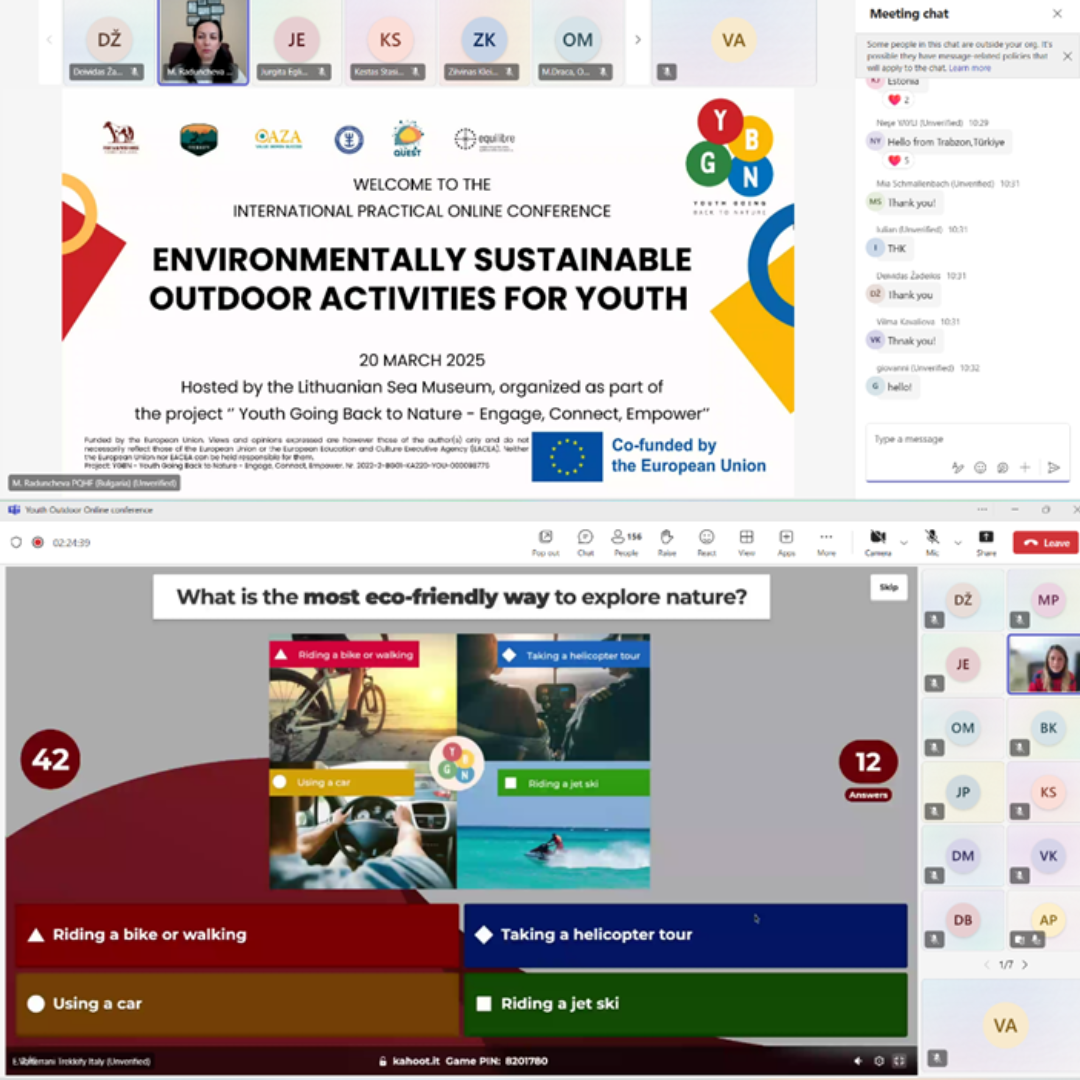Click the G avatar next to hello! message
Screen dimensions: 1080x1080
click(x=875, y=386)
